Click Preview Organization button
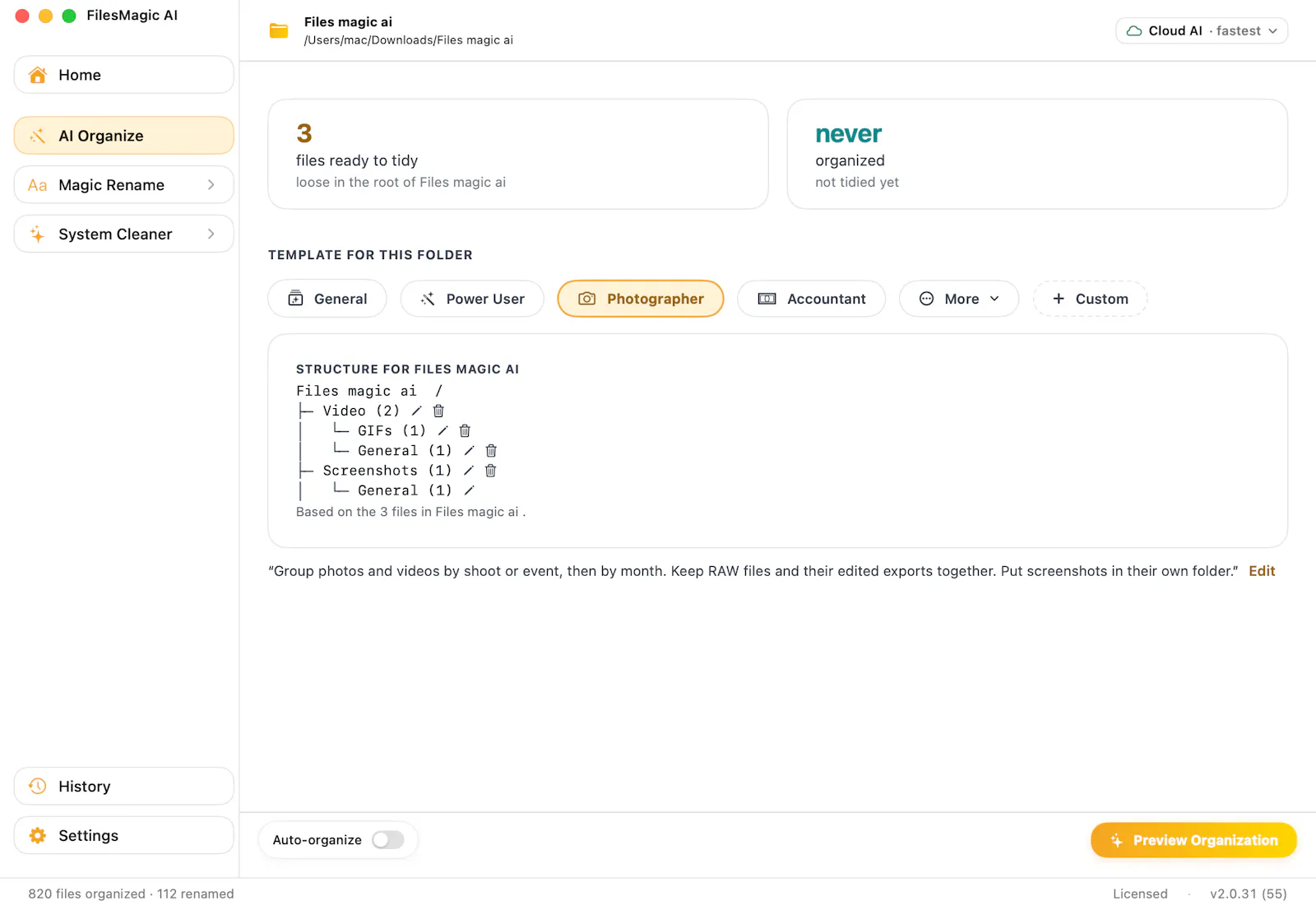Image resolution: width=1316 pixels, height=910 pixels. point(1193,840)
